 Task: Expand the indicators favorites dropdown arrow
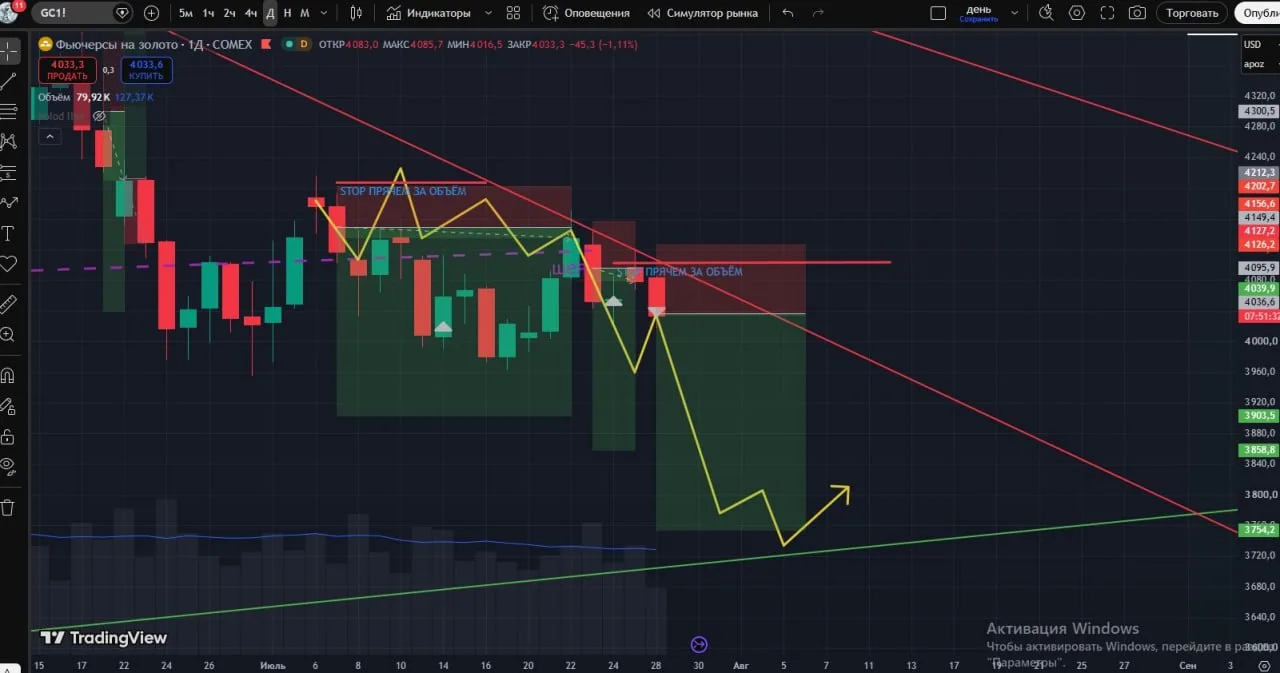pyautogui.click(x=488, y=13)
